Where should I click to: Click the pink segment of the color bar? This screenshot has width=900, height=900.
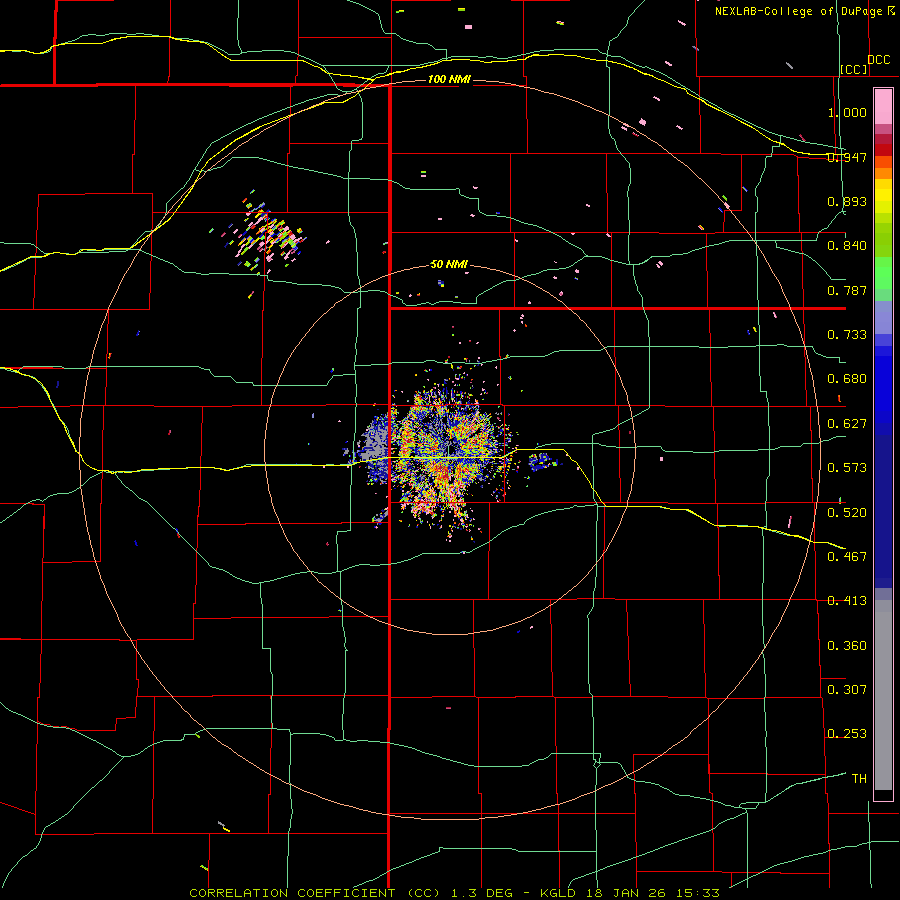pos(883,107)
